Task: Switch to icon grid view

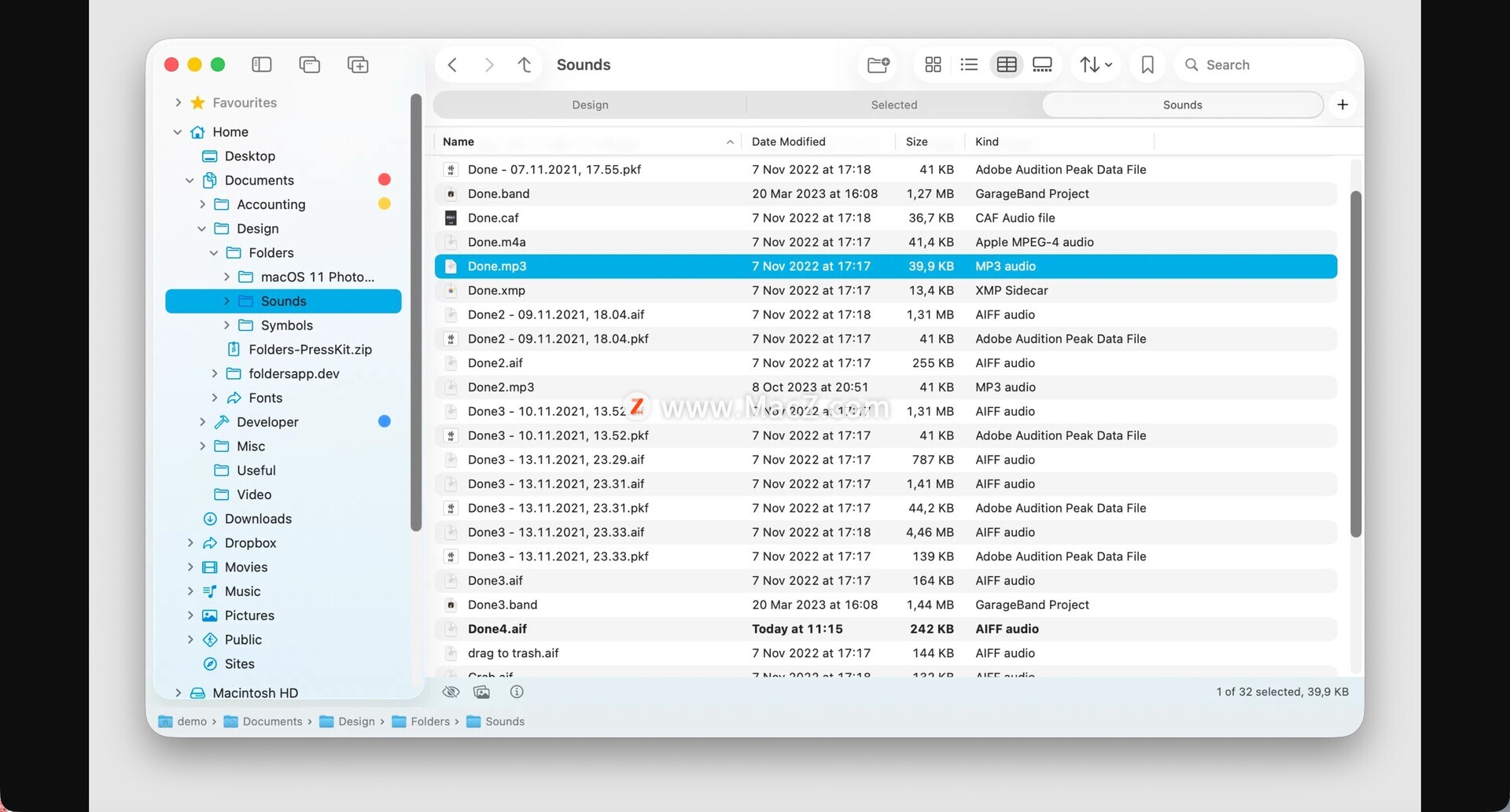Action: point(934,64)
